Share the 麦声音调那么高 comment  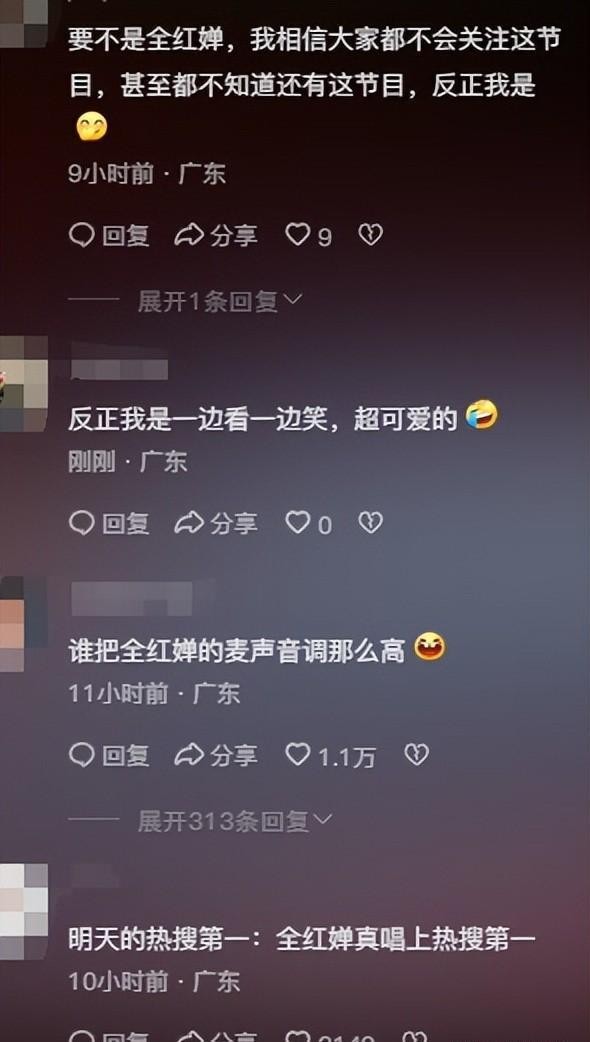[216, 755]
